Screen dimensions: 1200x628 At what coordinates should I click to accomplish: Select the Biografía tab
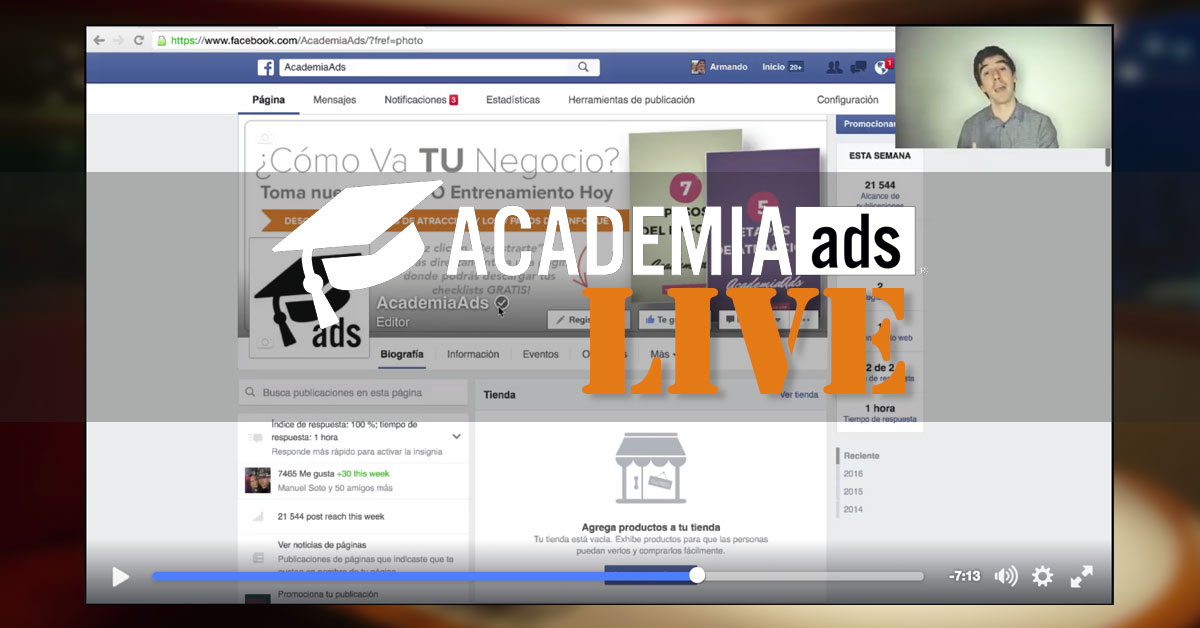click(402, 354)
